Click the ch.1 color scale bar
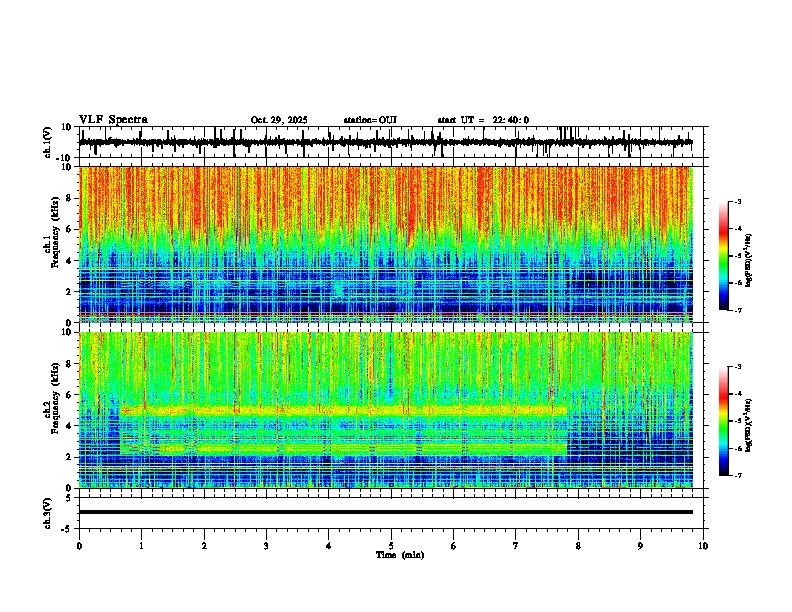Viewport: 792px width, 612px height. click(x=724, y=256)
